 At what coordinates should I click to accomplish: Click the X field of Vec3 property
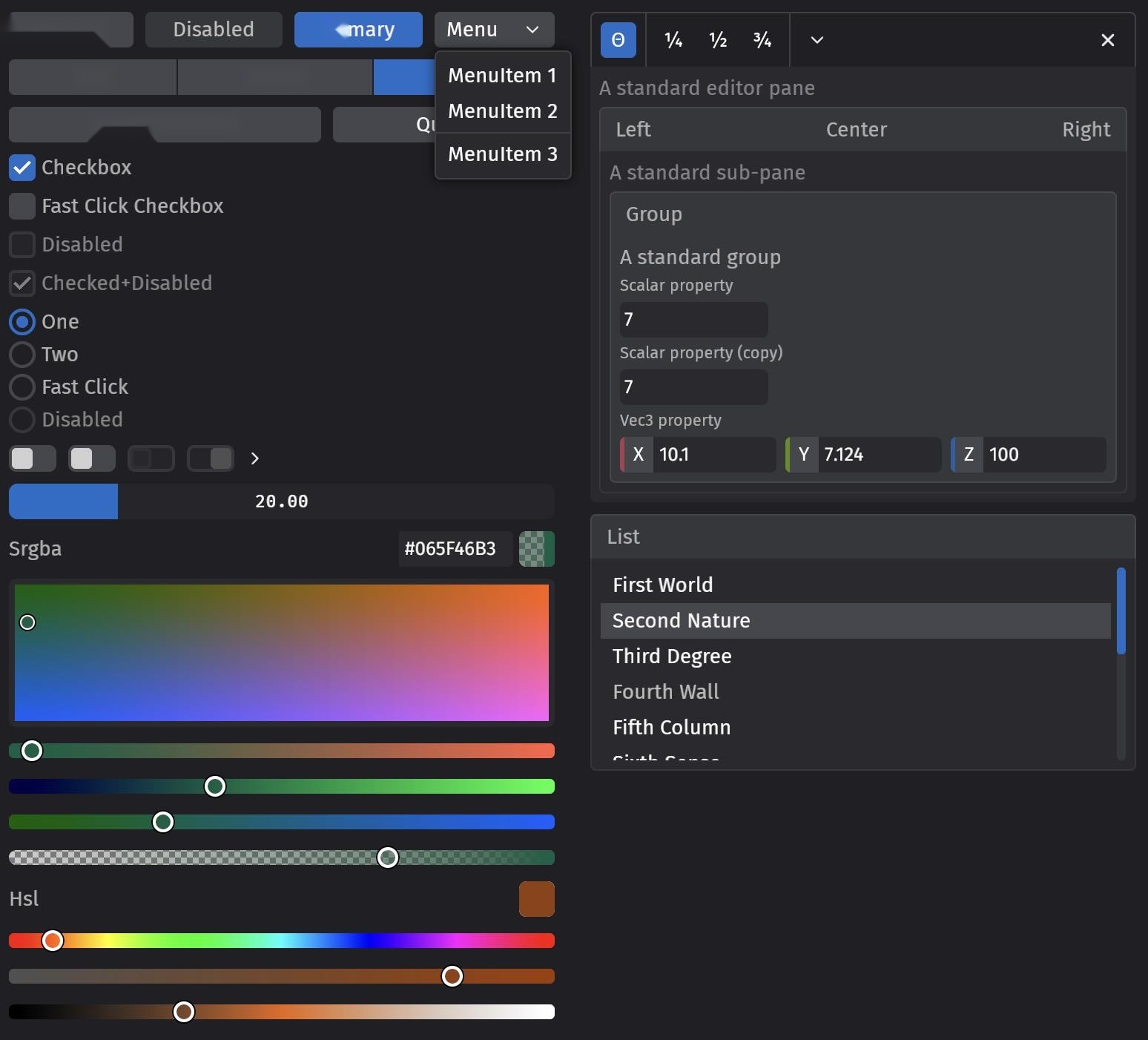click(x=698, y=455)
